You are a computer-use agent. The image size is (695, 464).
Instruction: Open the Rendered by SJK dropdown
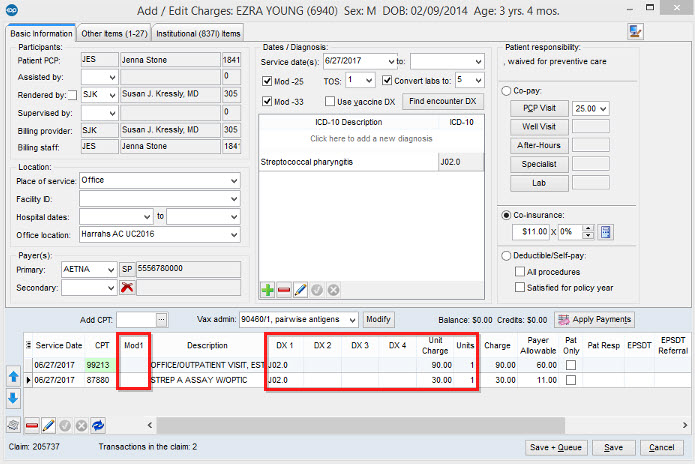coord(112,95)
